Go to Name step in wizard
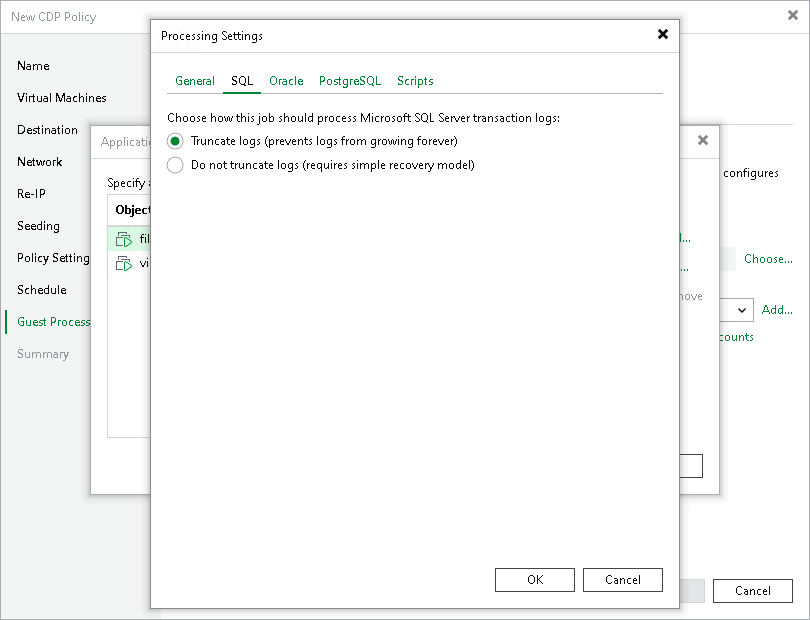 coord(33,66)
